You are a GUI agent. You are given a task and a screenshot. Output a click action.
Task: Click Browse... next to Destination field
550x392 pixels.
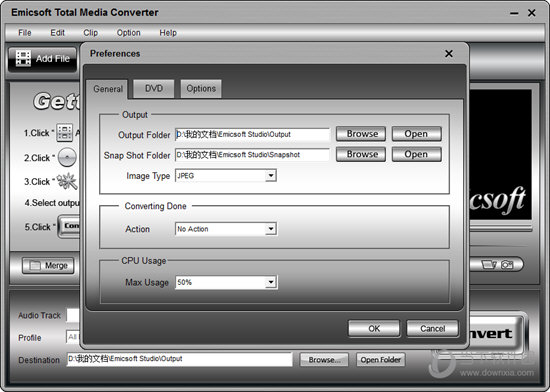coord(324,360)
